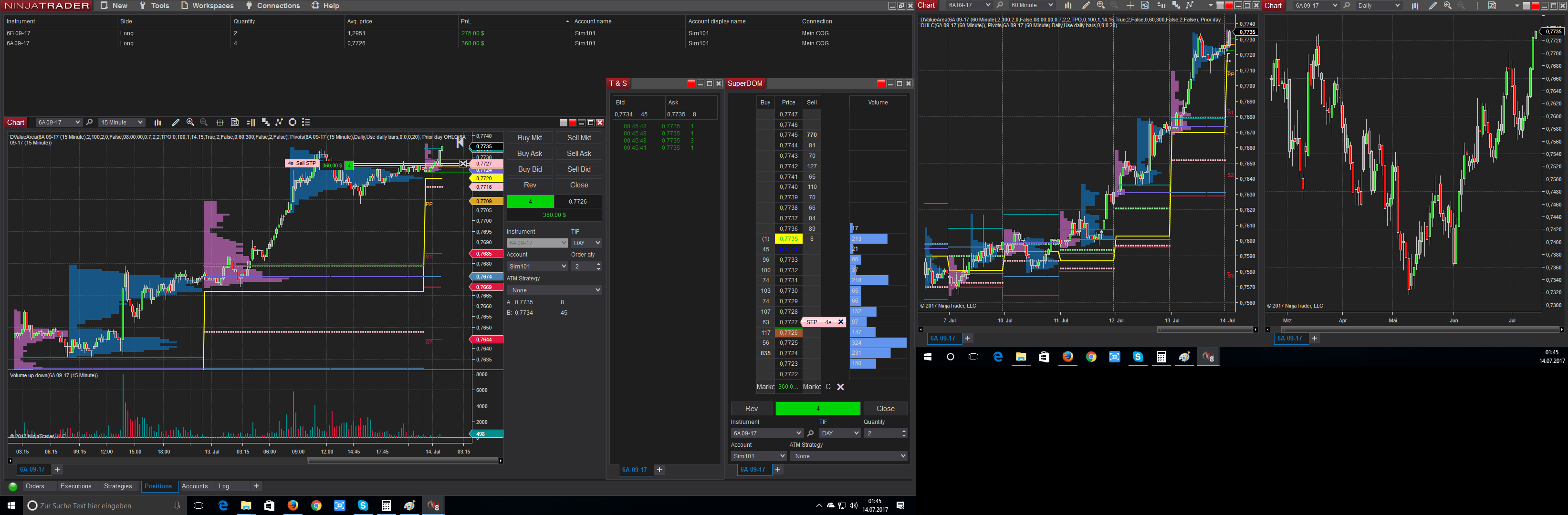Launch Firefox from the left taskbar
The image size is (1568, 515).
coord(293,505)
